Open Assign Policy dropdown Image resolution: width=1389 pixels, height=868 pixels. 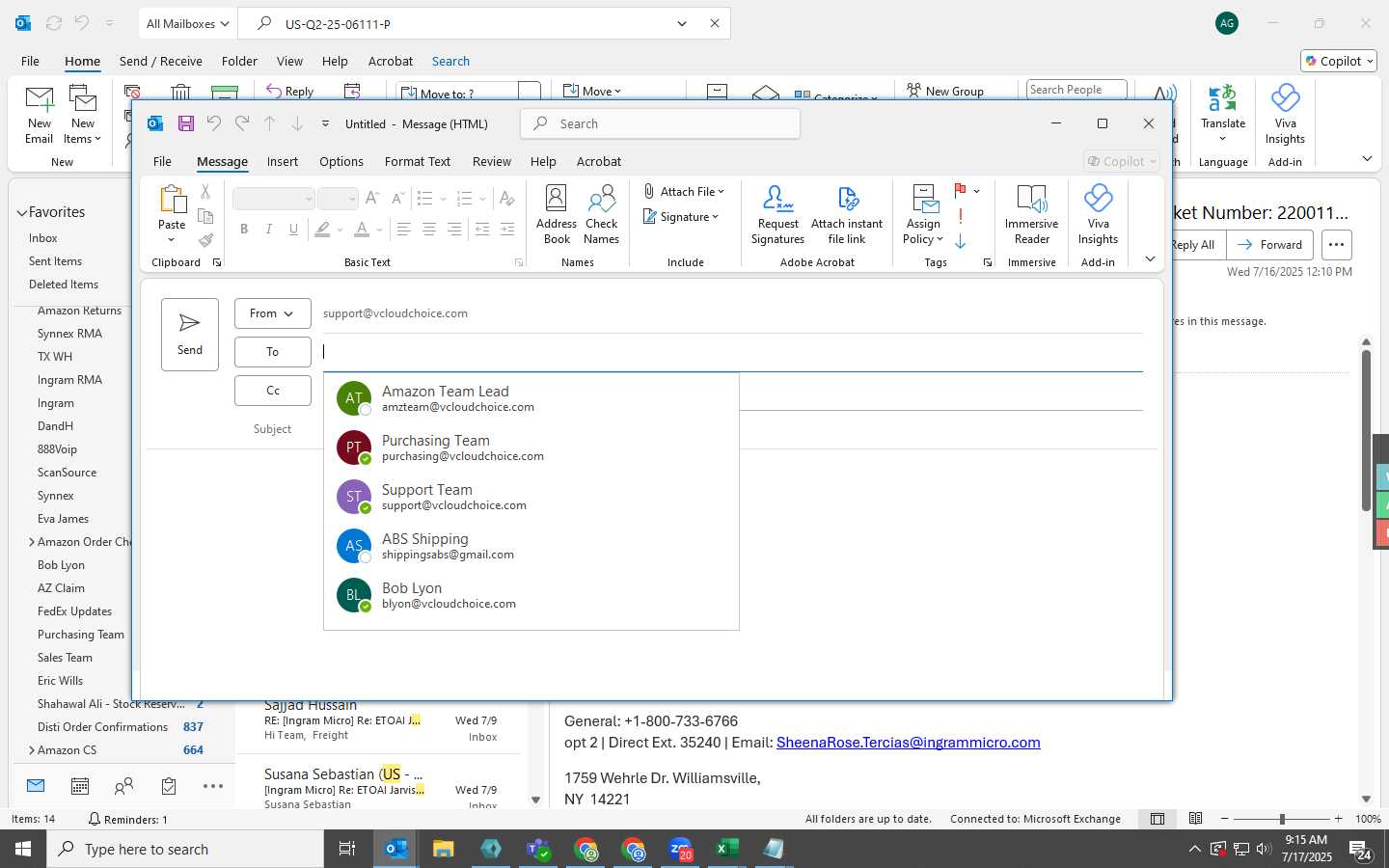click(923, 215)
